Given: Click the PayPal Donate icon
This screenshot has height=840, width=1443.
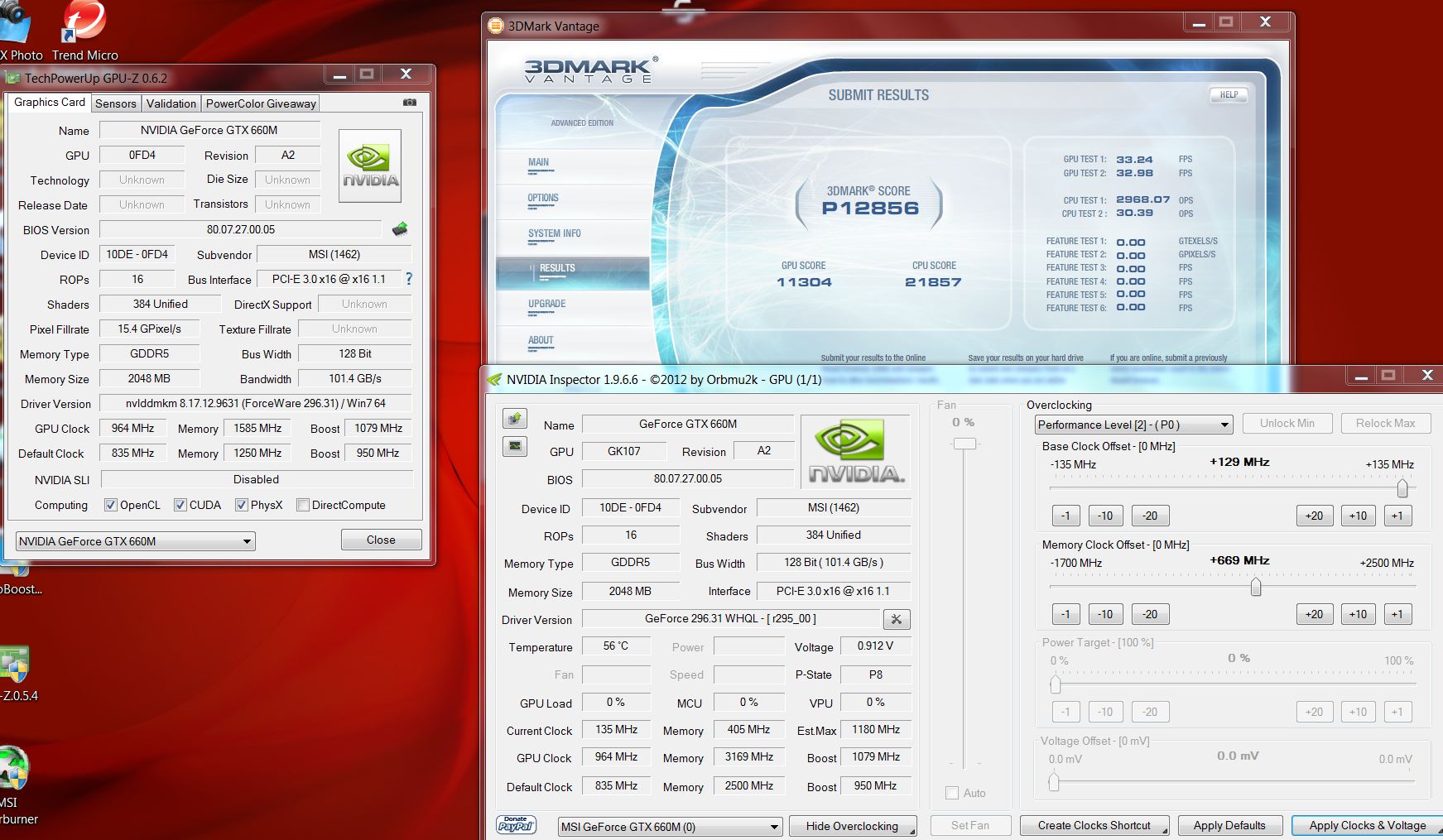Looking at the screenshot, I should (516, 824).
